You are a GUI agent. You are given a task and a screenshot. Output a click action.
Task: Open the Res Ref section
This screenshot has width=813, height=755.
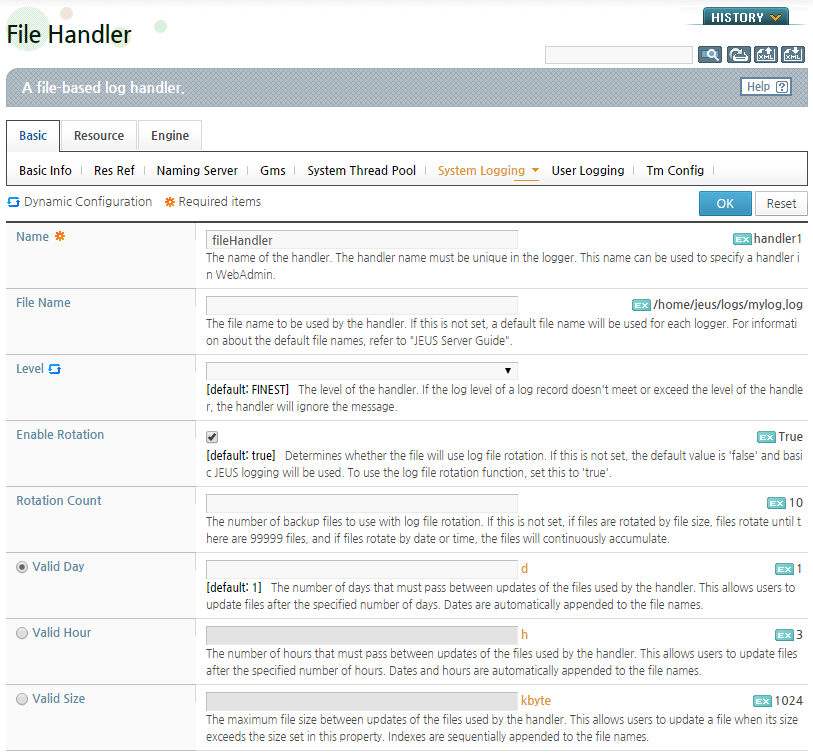(x=114, y=171)
